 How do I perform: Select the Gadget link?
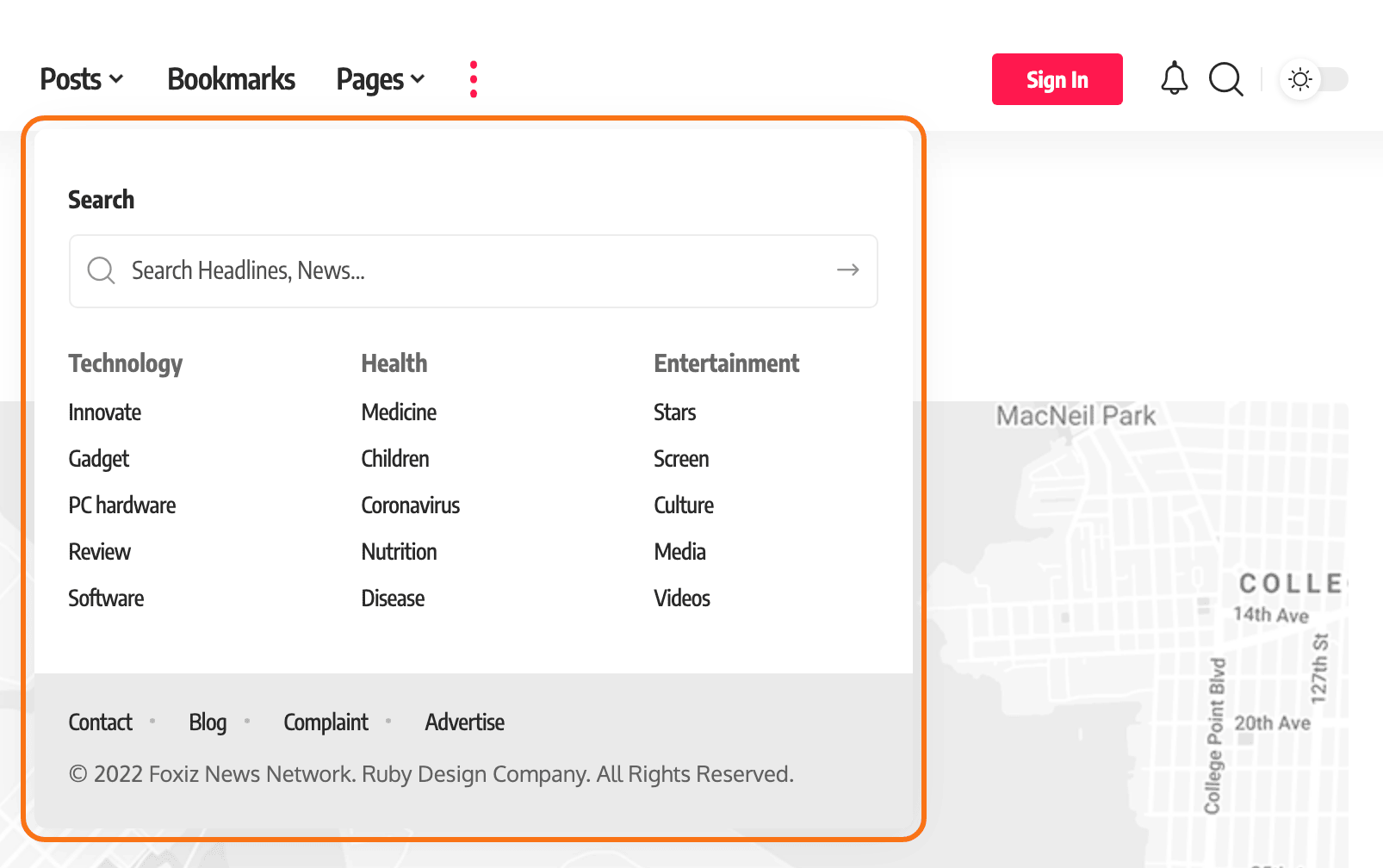pos(99,459)
